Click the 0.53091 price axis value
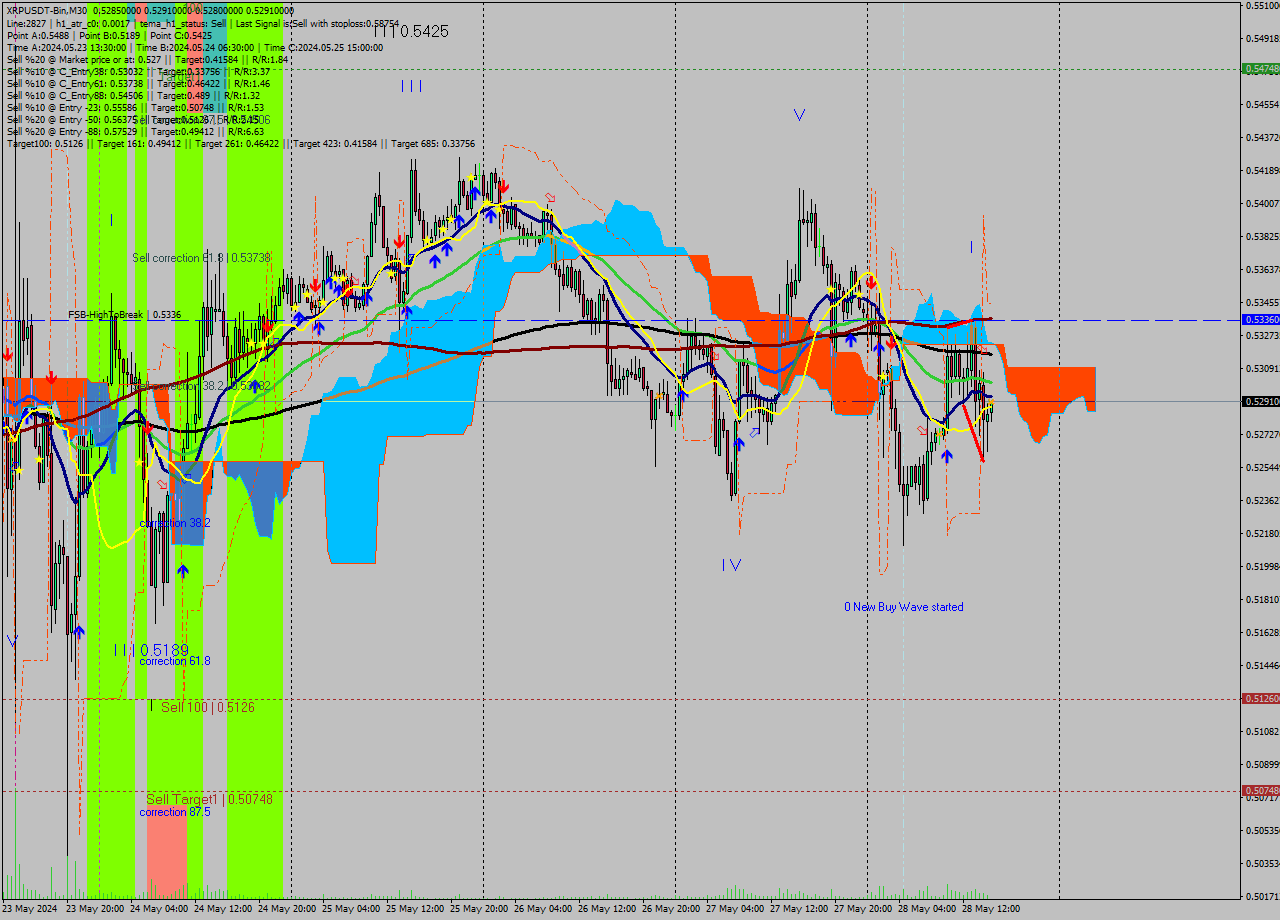Screen dimensions: 1280x920 pos(1263,368)
